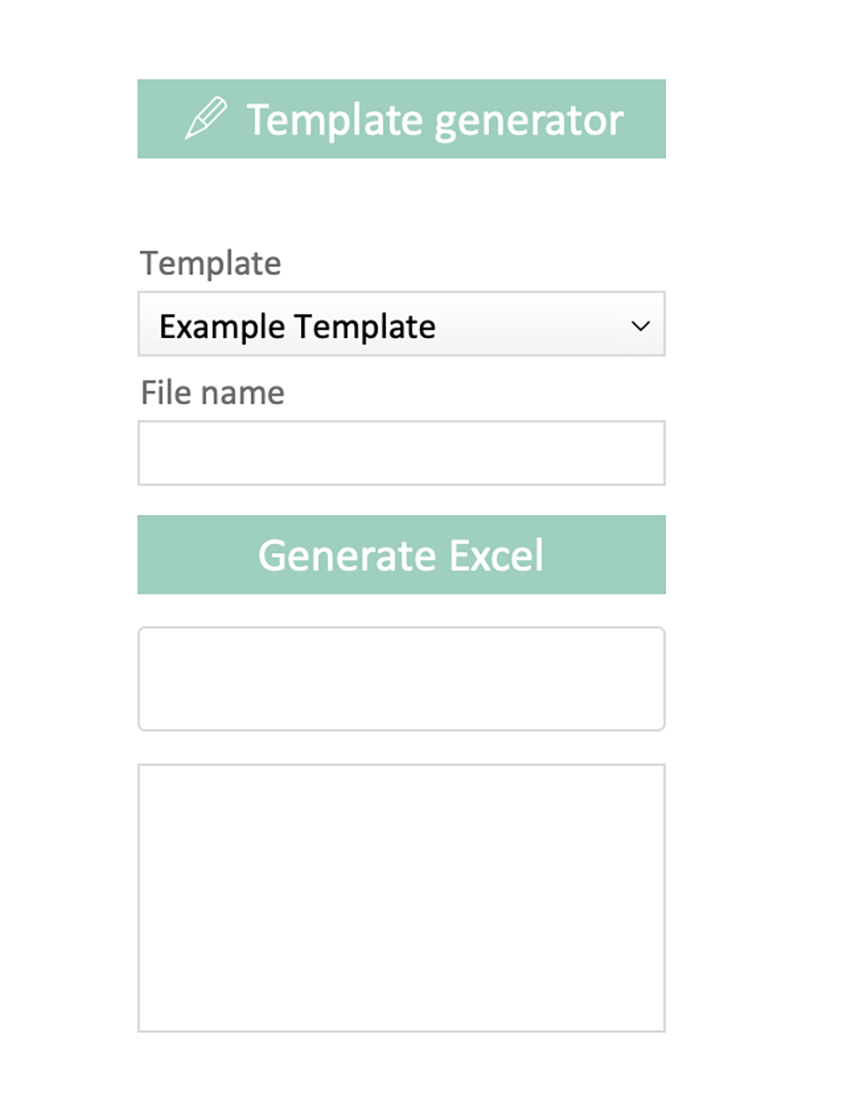
Task: Expand the Example Template combo box list
Action: pos(401,324)
